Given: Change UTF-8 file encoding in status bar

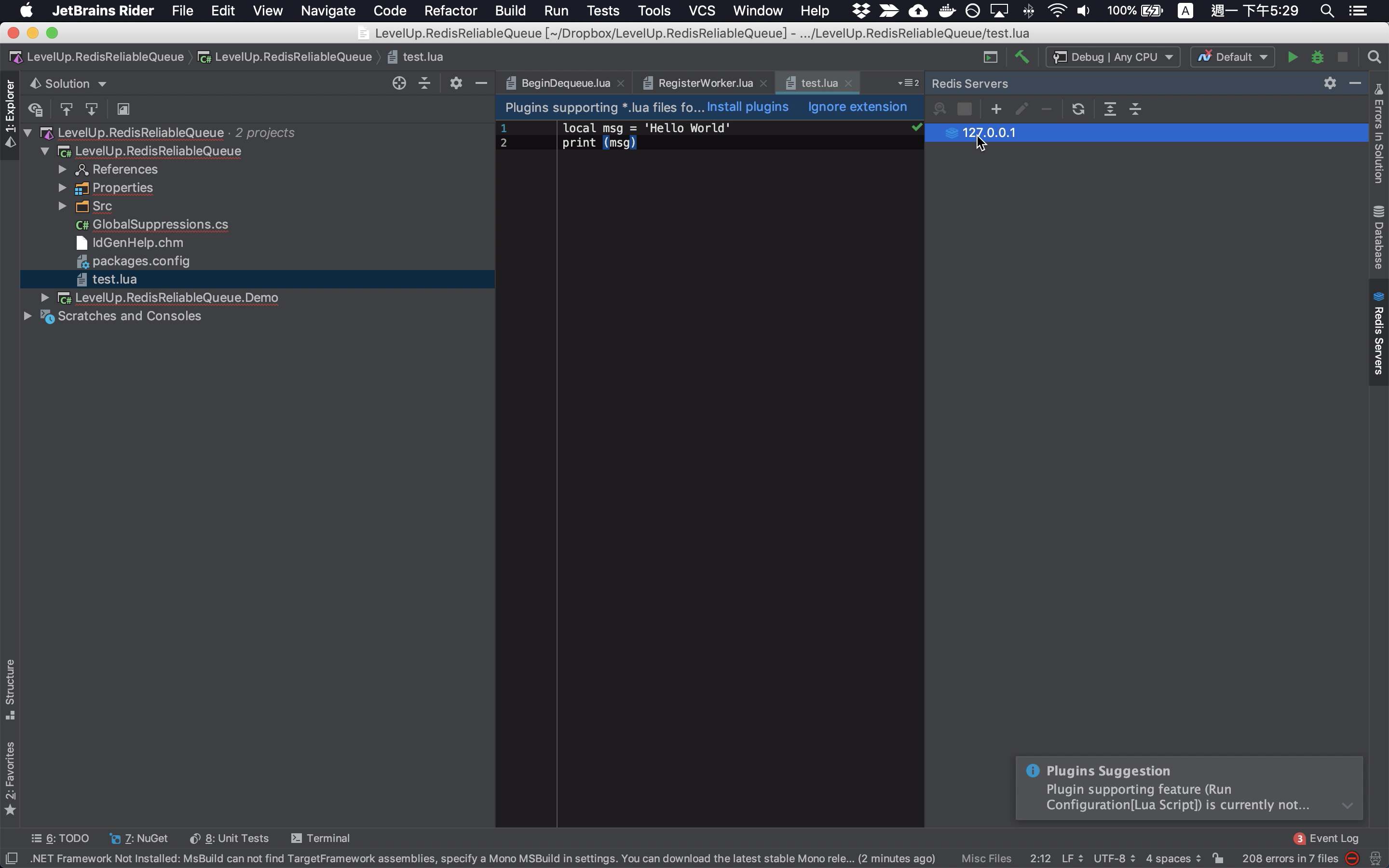Looking at the screenshot, I should tap(1114, 858).
